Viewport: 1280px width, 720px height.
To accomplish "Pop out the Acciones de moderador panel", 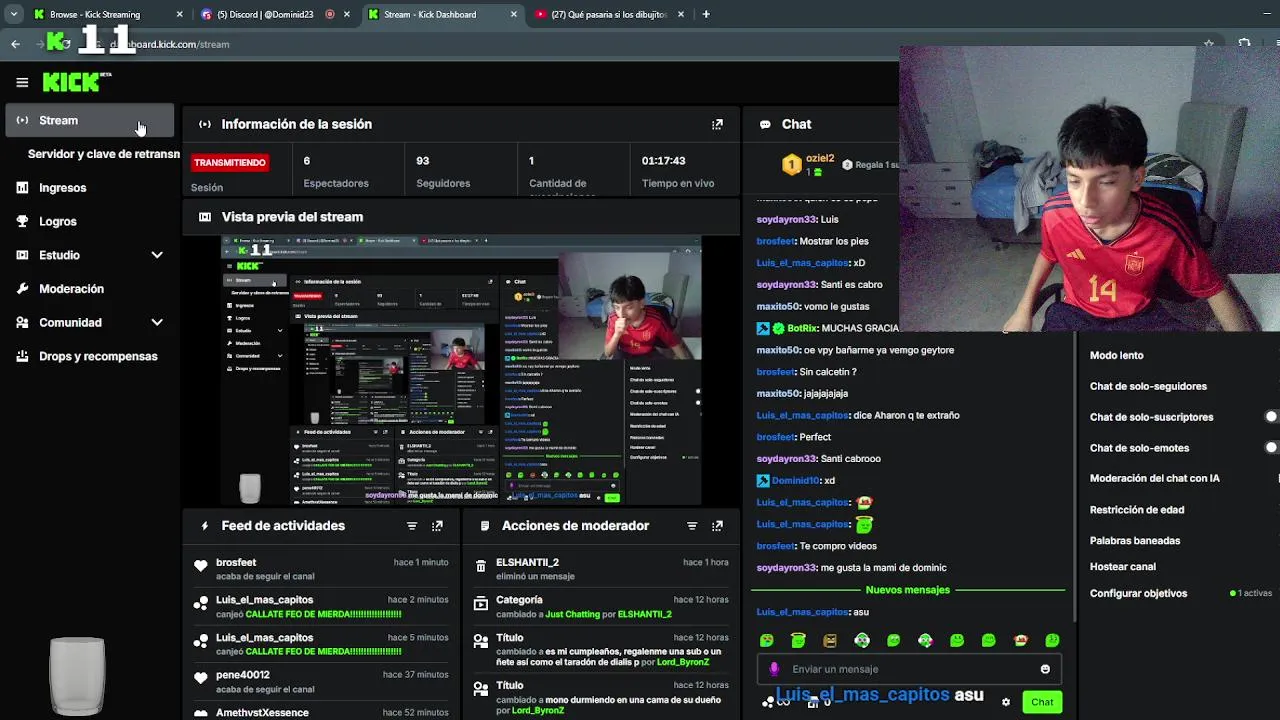I will [x=717, y=525].
